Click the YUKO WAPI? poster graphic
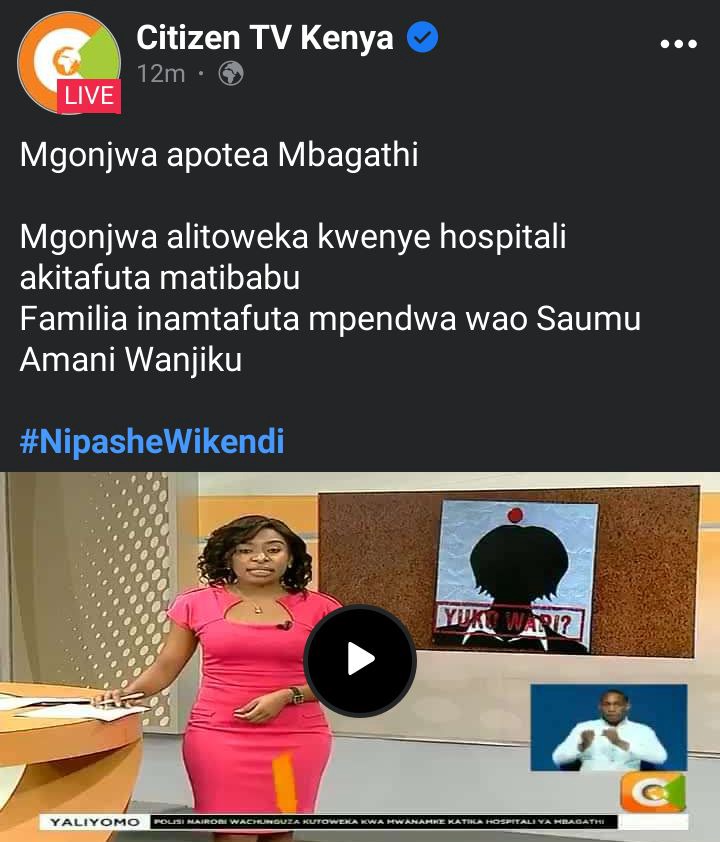 tap(515, 576)
